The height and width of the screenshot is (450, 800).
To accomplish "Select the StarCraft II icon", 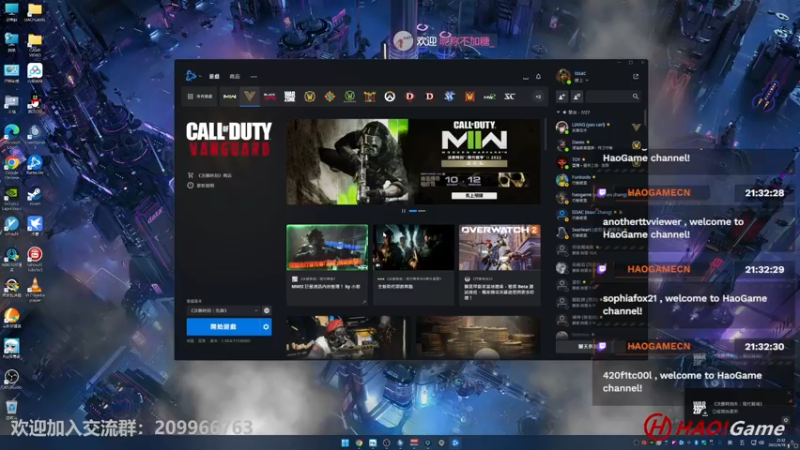I will (449, 96).
